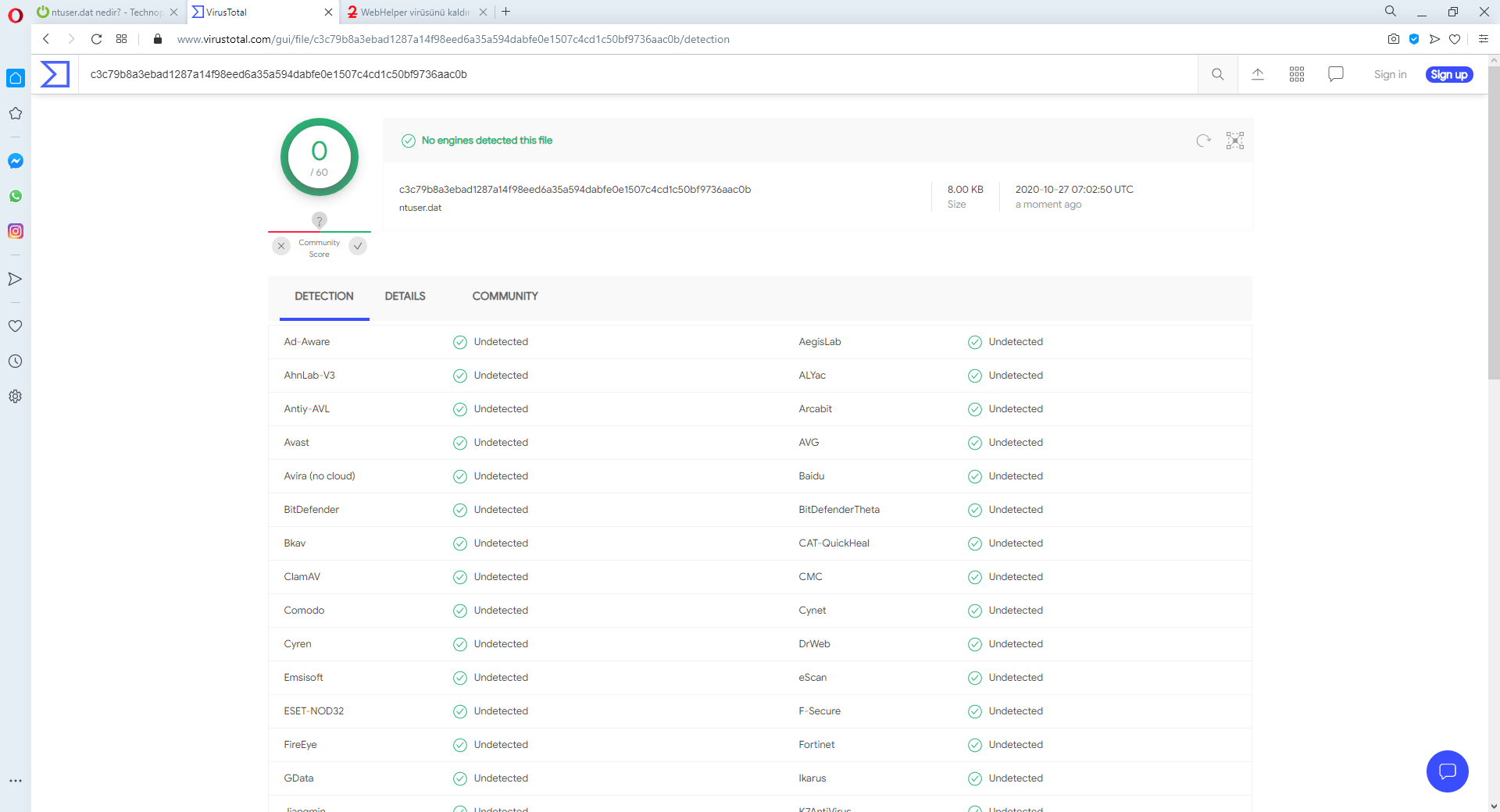1500x812 pixels.
Task: Click the CAT-QuickHeal engine name
Action: [x=834, y=543]
